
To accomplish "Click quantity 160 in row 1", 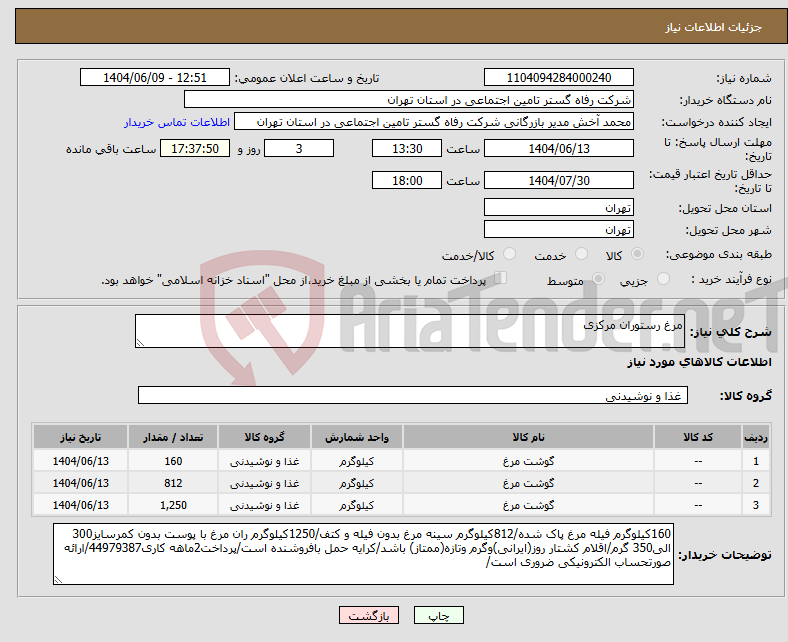I will click(x=173, y=461).
